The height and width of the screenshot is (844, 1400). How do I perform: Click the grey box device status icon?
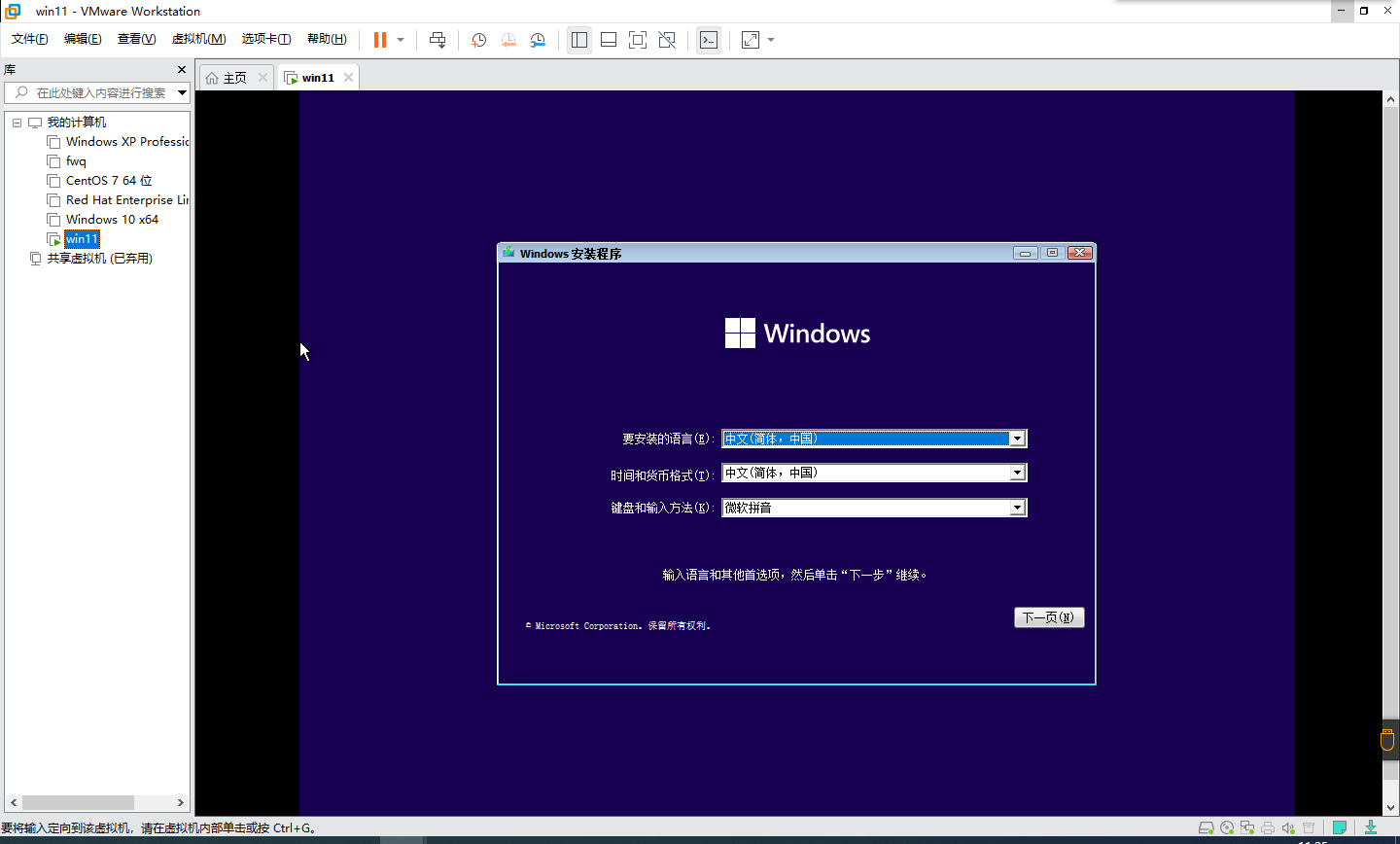pos(1309,828)
